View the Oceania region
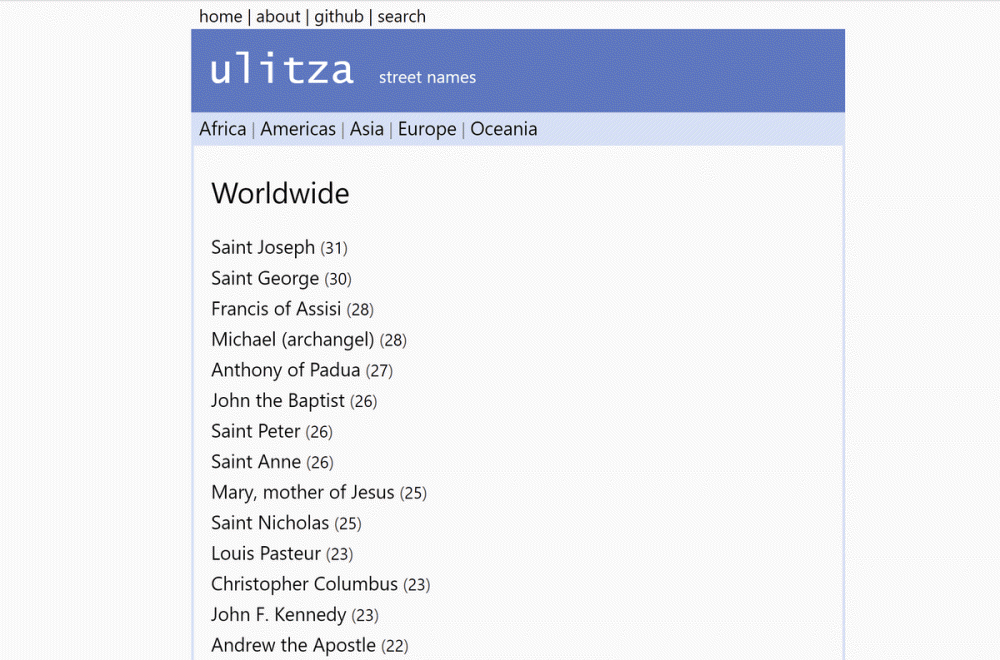 coord(503,129)
